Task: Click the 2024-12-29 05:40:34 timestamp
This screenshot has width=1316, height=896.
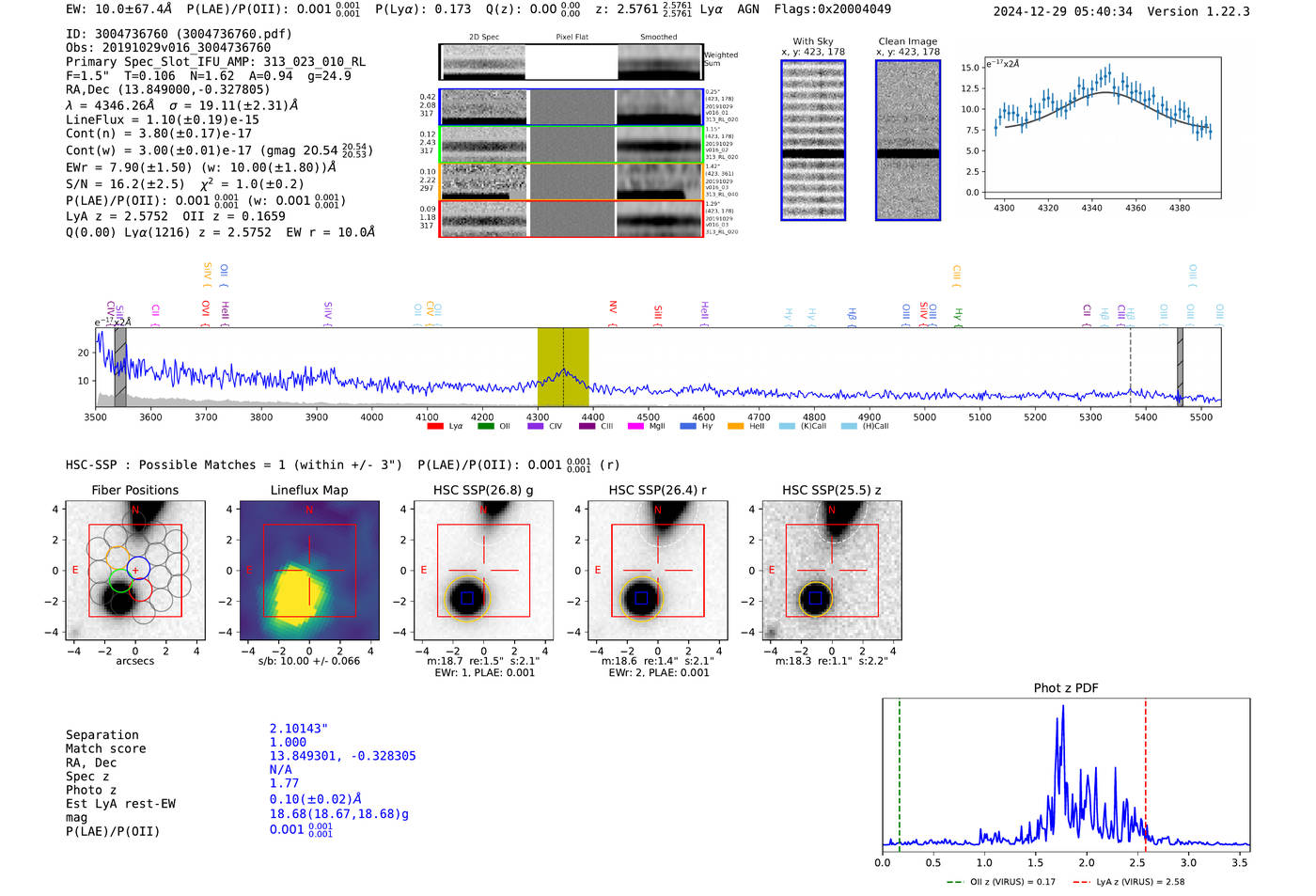Action: point(1063,12)
